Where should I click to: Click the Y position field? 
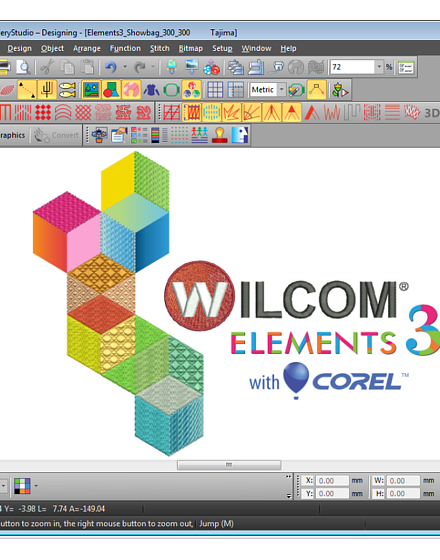click(332, 493)
